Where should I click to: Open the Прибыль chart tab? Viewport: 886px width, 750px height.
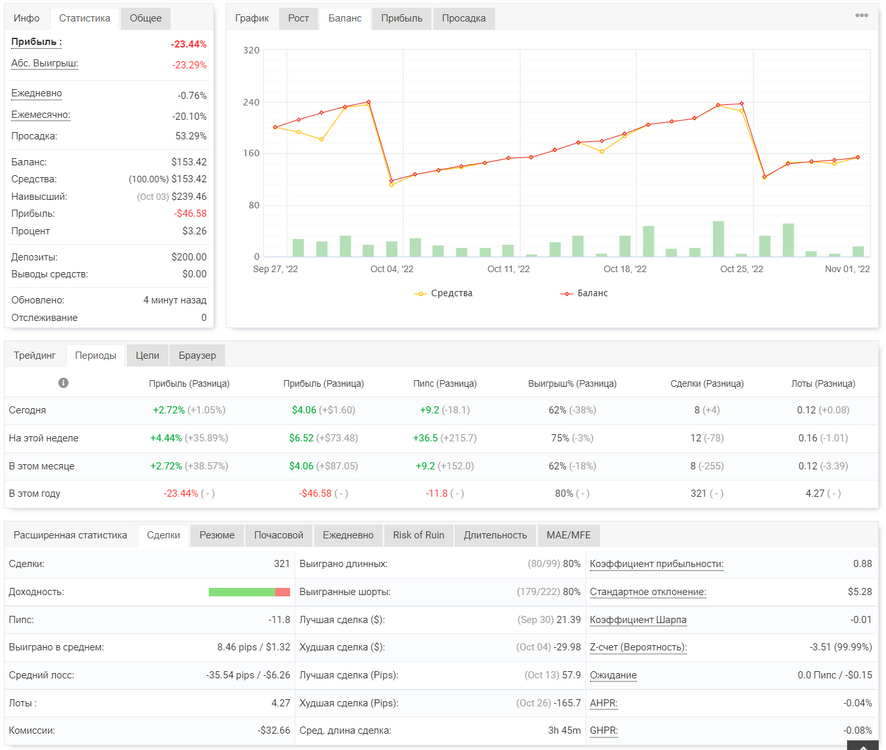tap(402, 18)
